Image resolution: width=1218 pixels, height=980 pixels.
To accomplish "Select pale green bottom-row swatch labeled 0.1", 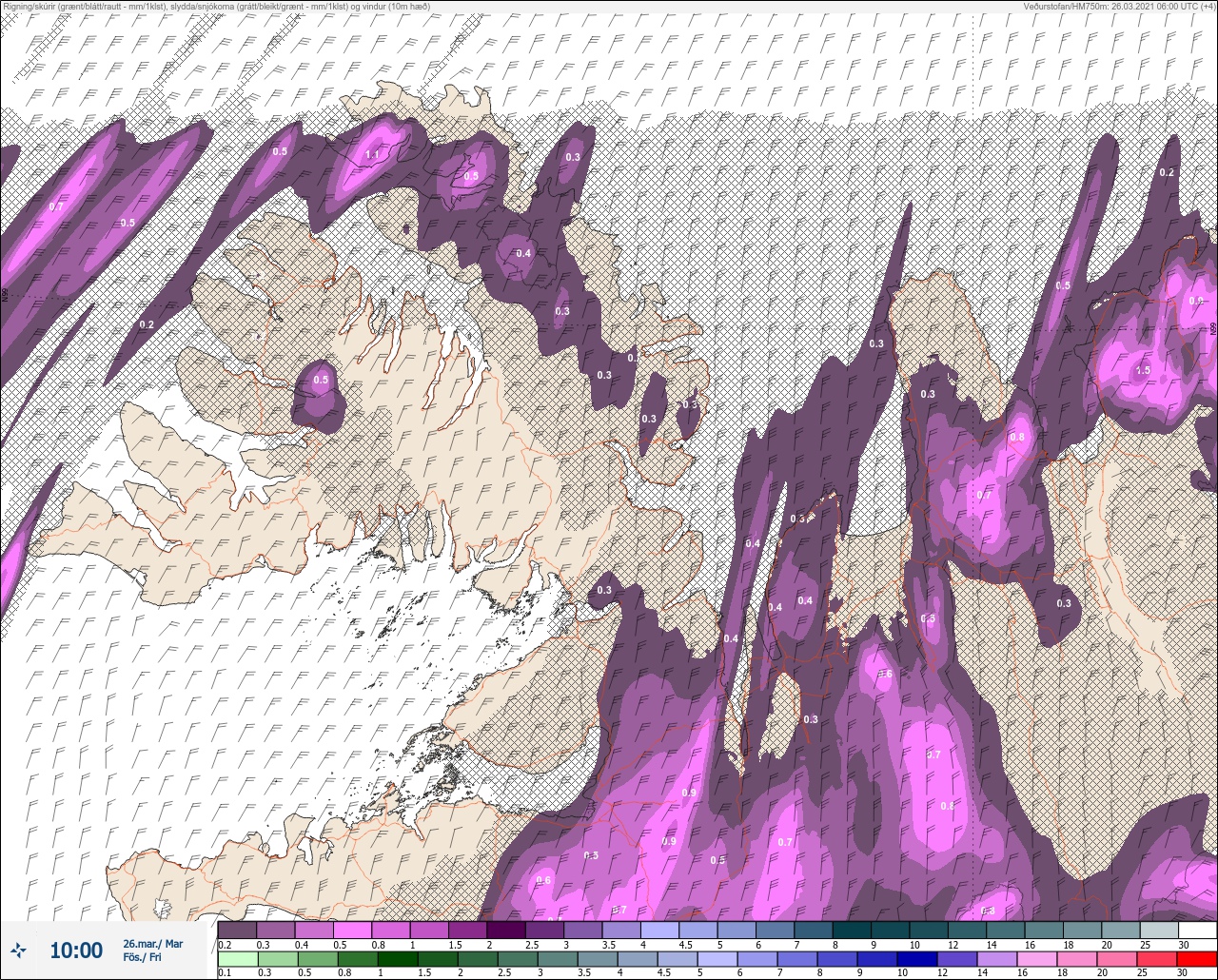I will click(237, 958).
